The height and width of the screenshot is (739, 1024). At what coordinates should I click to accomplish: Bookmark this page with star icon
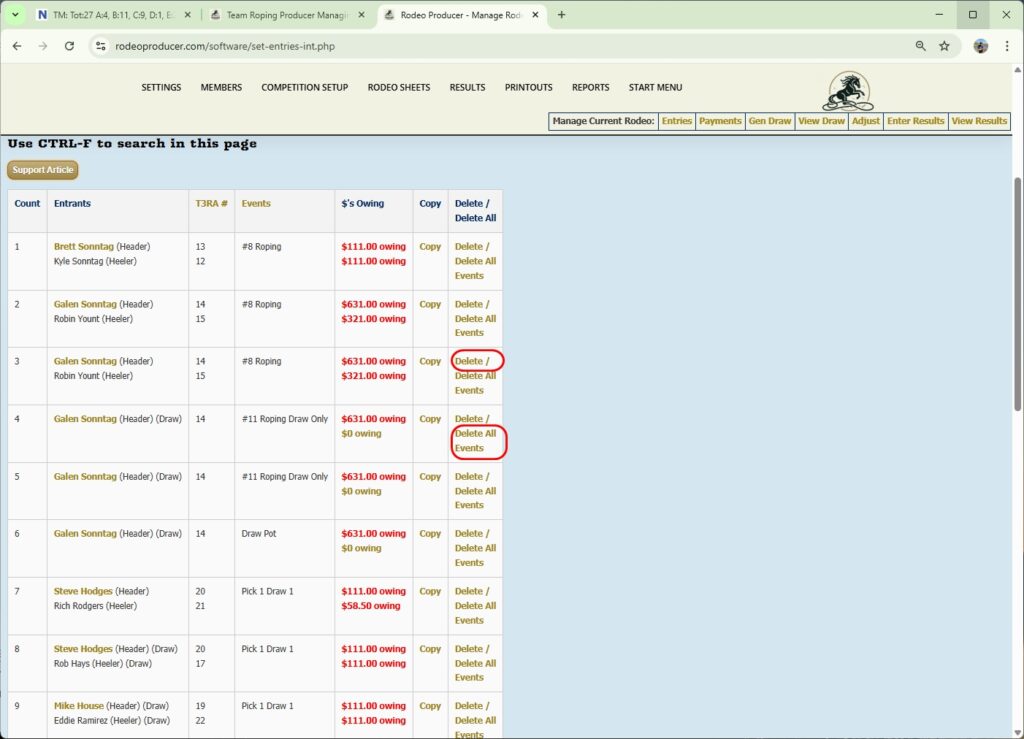[x=944, y=46]
